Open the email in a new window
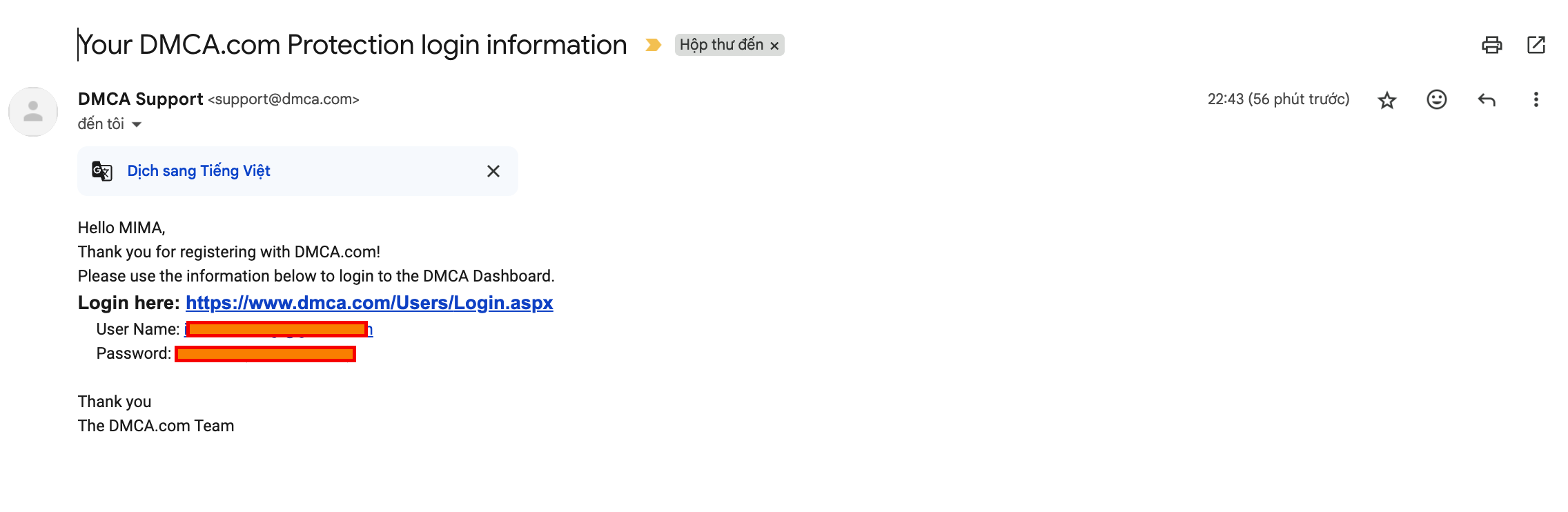1568x512 pixels. [1536, 45]
